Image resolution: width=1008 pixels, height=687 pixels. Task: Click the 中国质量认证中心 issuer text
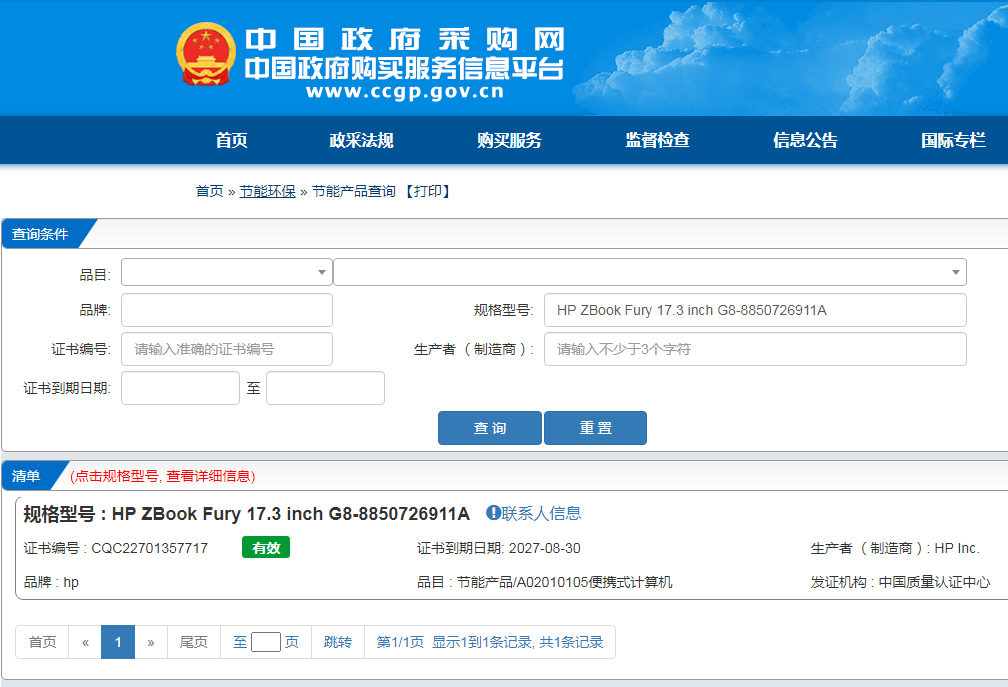pos(934,582)
